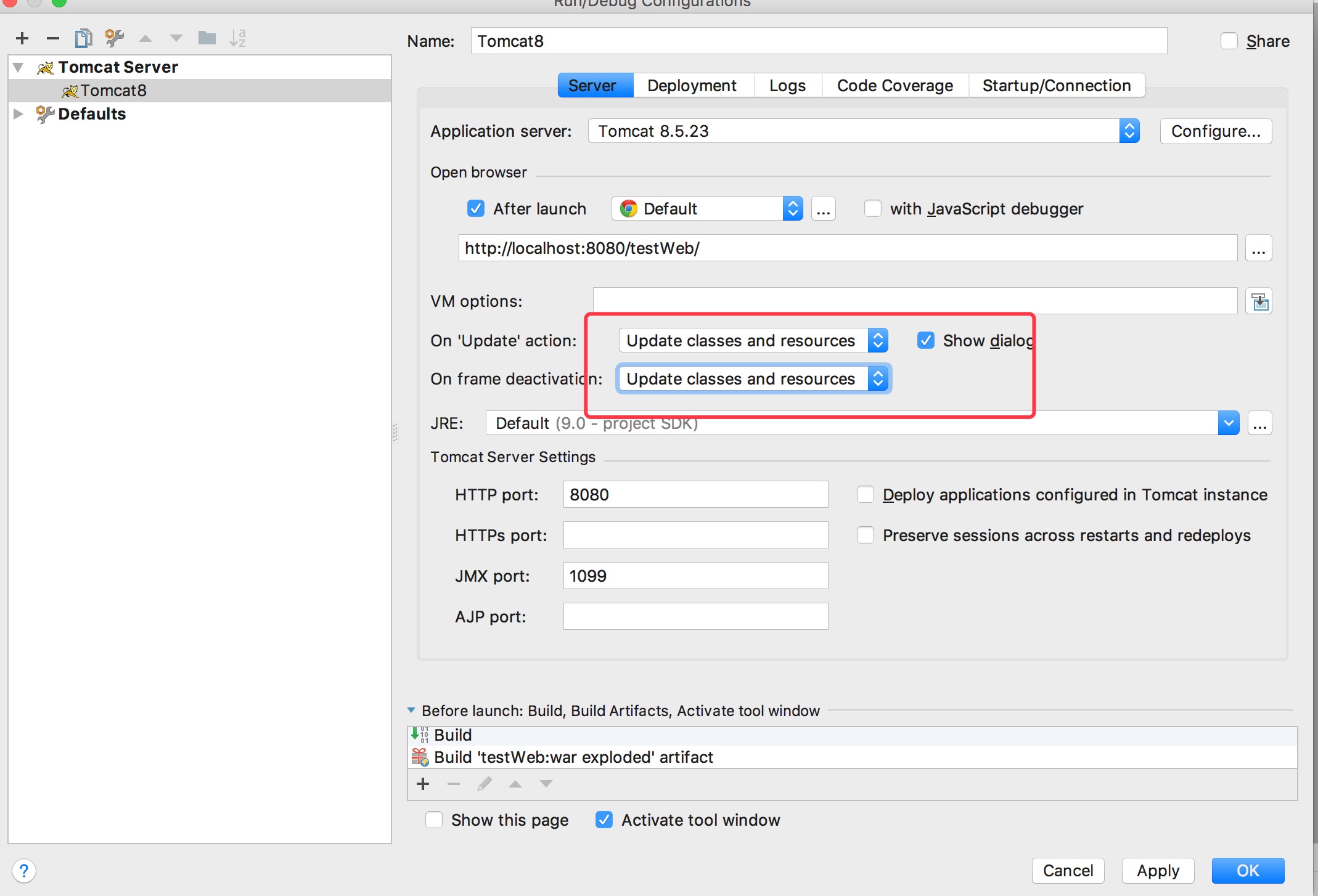Open JRE browse ellipsis button
The height and width of the screenshot is (896, 1318).
click(1259, 423)
